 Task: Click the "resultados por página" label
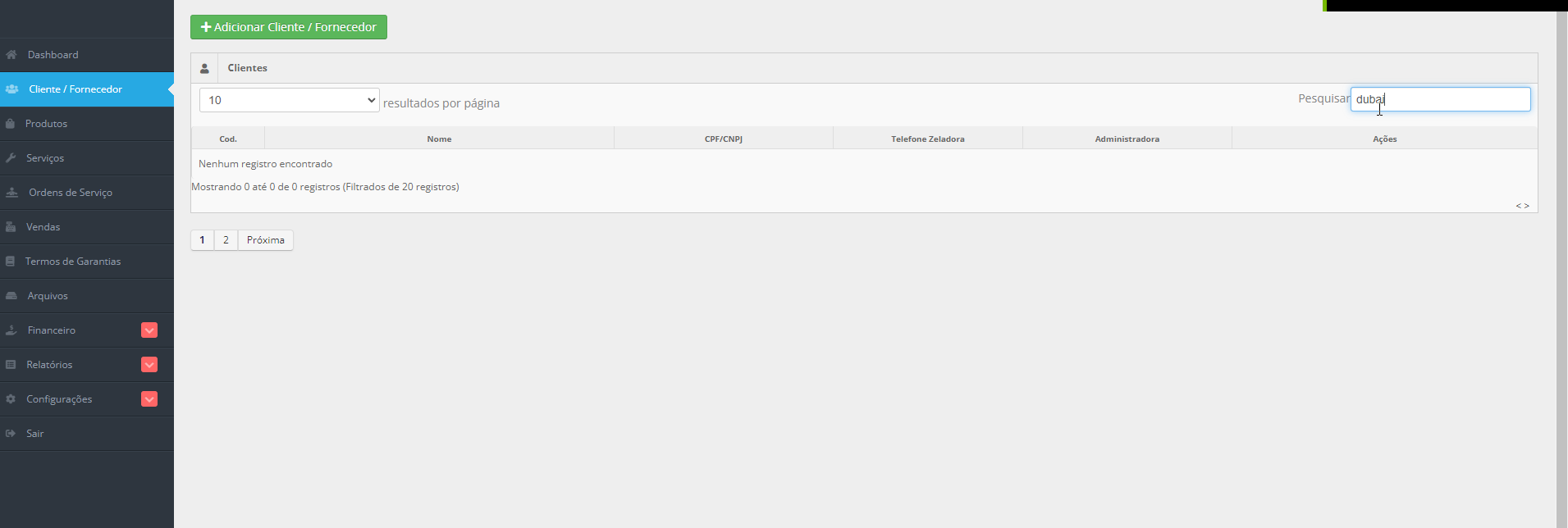pos(441,103)
